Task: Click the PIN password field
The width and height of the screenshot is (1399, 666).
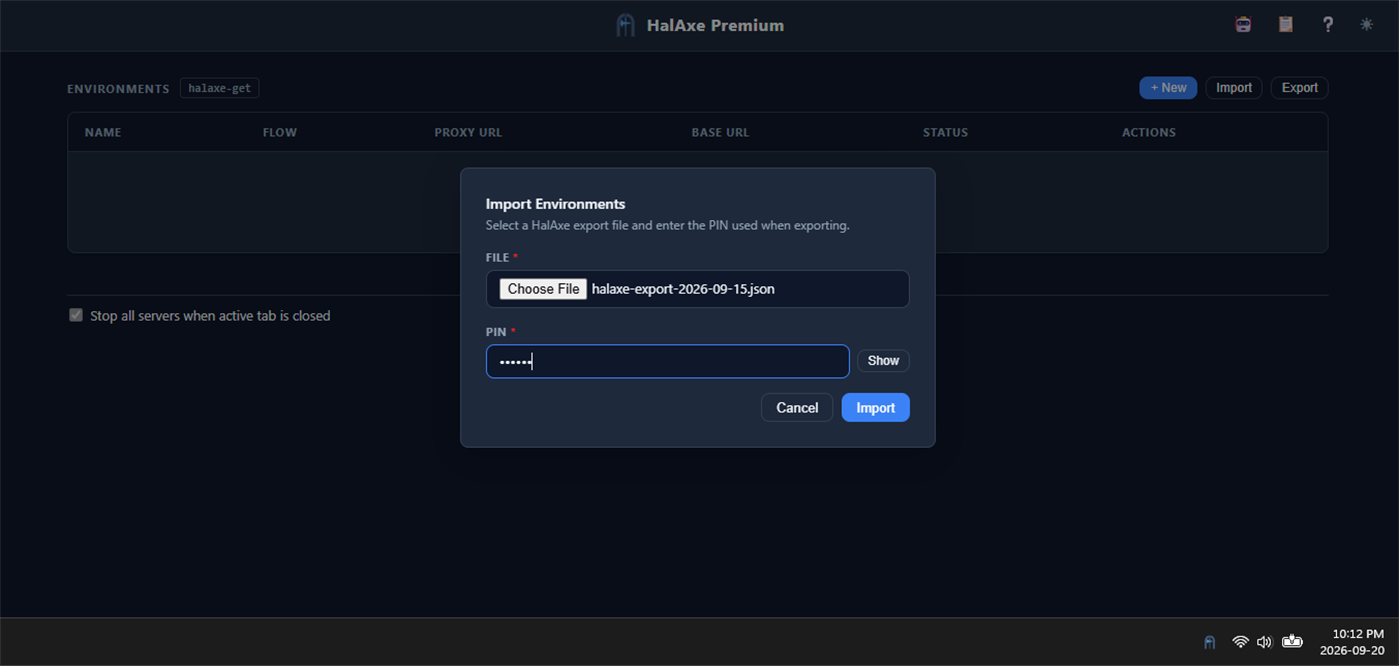Action: [x=667, y=361]
